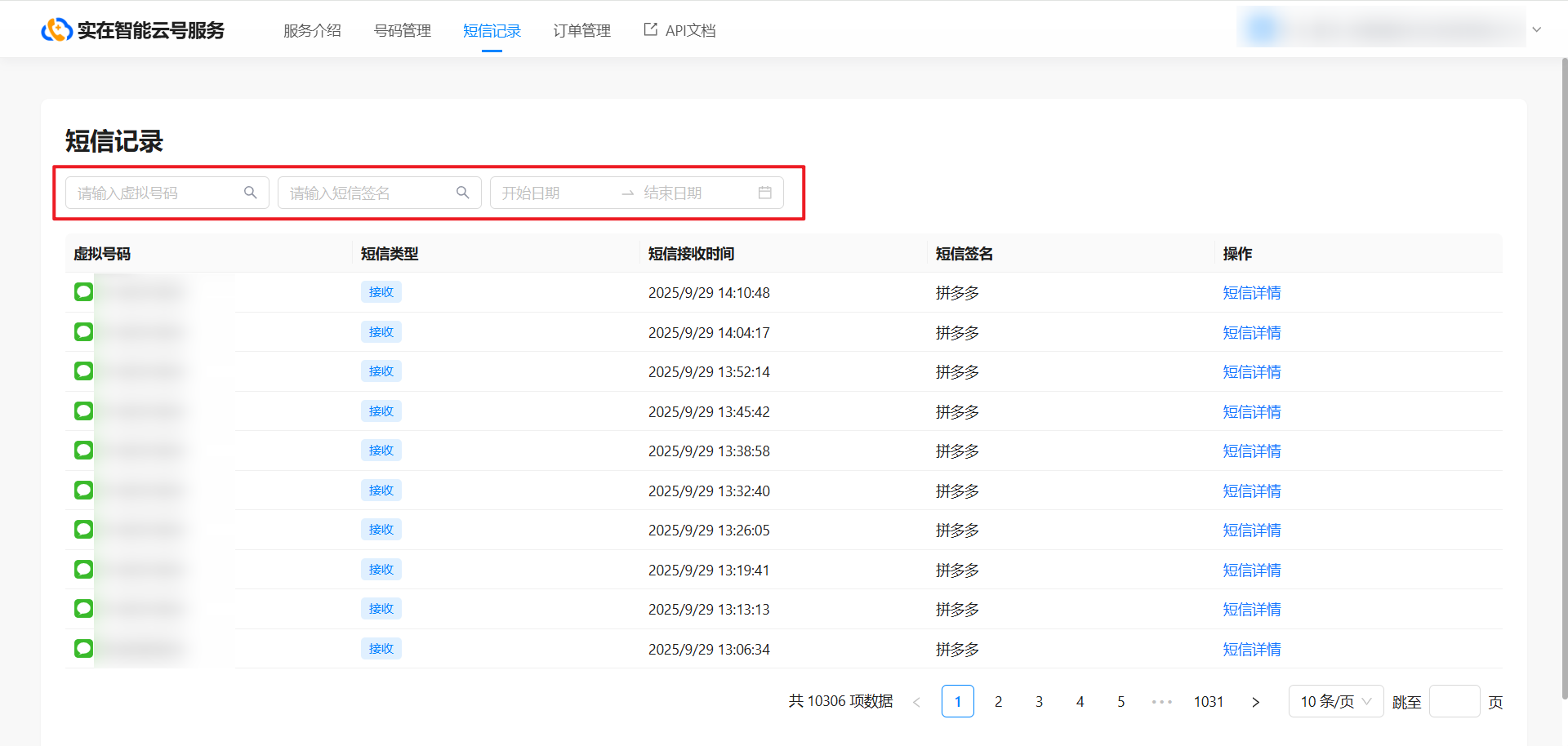This screenshot has width=1568, height=746.
Task: Click the search icon in SMS signature field
Action: 462,193
